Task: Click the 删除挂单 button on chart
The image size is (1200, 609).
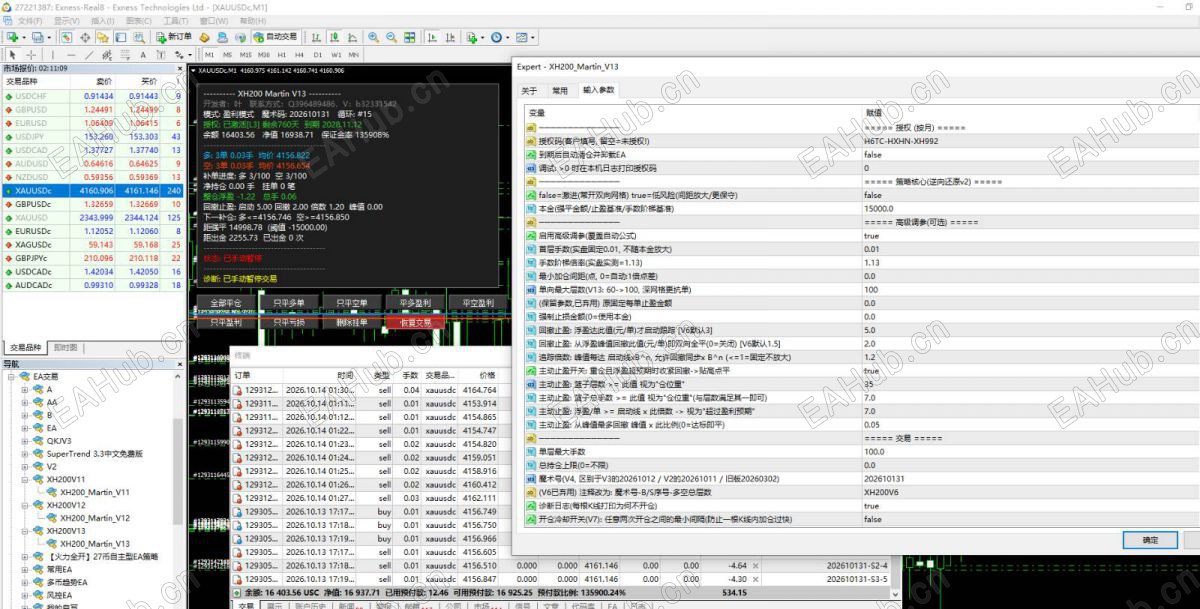Action: pos(352,322)
